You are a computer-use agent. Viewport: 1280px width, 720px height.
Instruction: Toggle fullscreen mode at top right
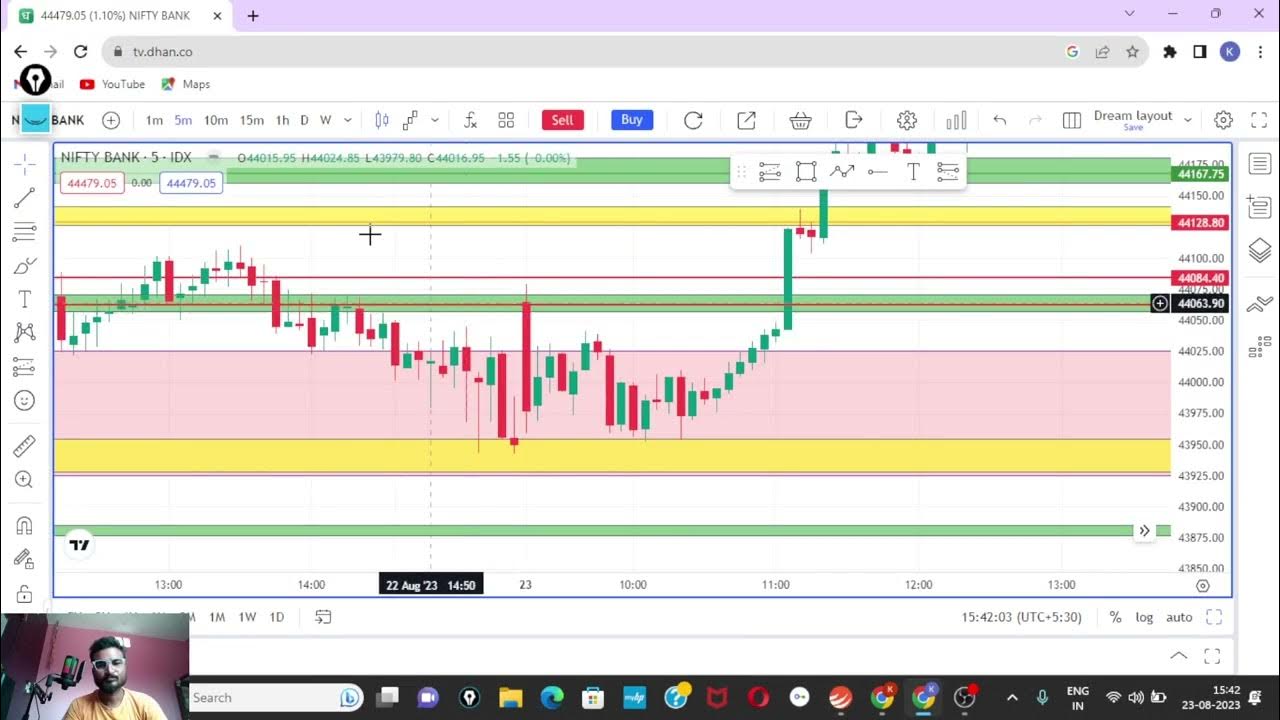click(x=1260, y=120)
